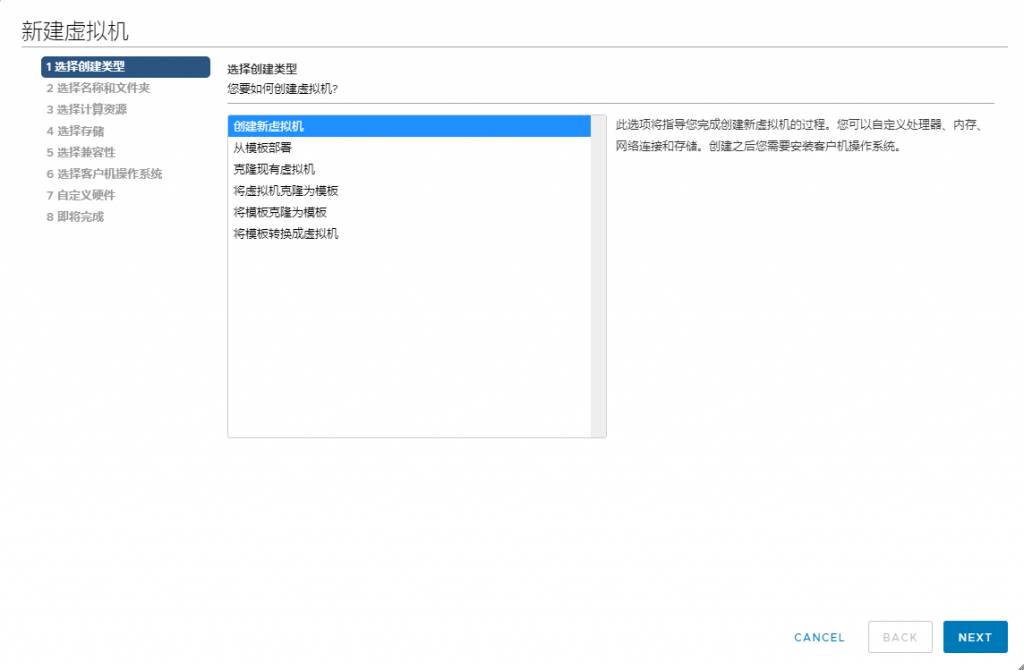
Task: Go to step 8 即将完成
Action: [74, 217]
